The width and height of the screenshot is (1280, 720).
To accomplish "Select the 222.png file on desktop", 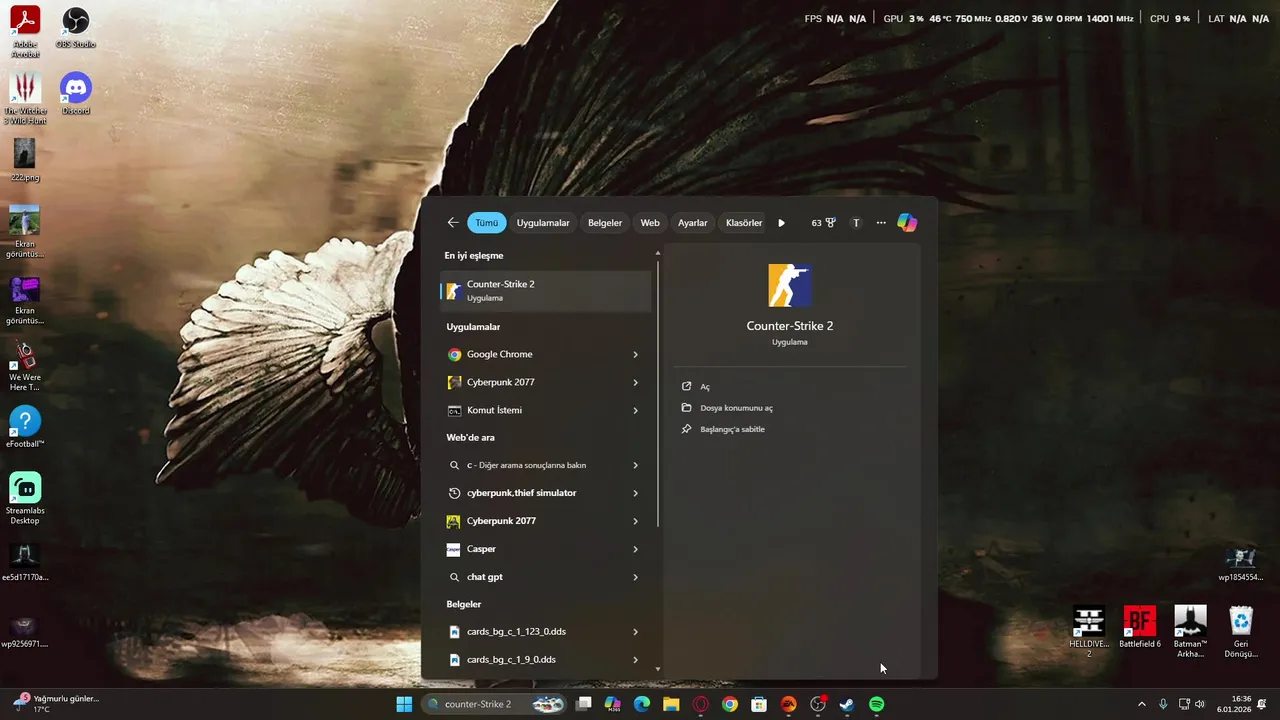I will point(25,160).
